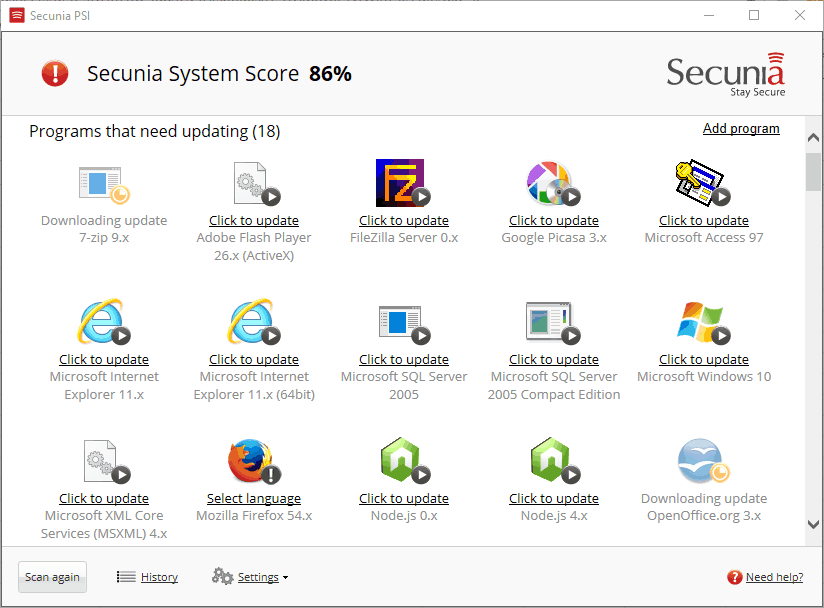Viewport: 824px width, 608px height.
Task: Click update link for FileZilla Server 0.x
Action: click(x=404, y=220)
